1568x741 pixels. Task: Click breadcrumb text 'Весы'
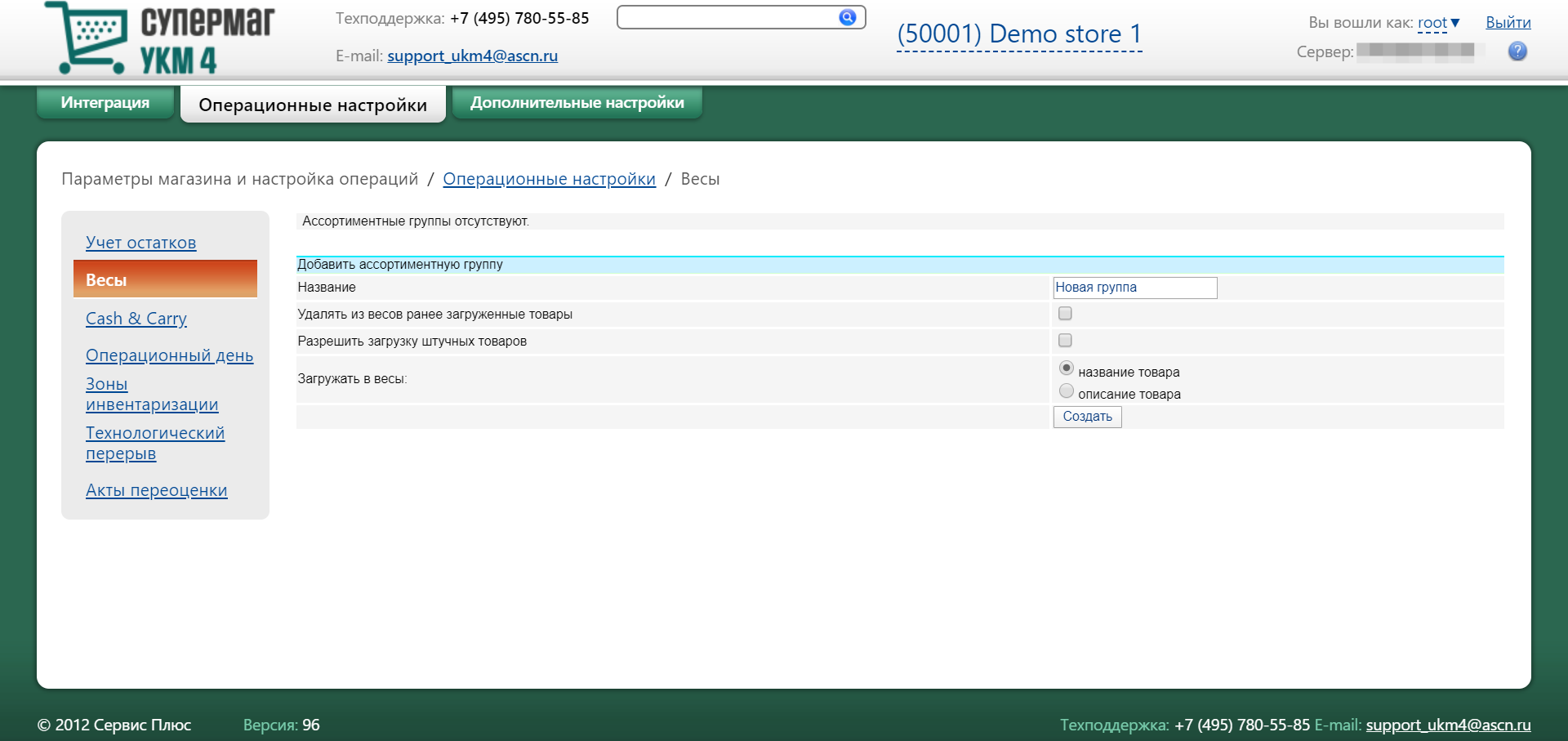(x=700, y=179)
